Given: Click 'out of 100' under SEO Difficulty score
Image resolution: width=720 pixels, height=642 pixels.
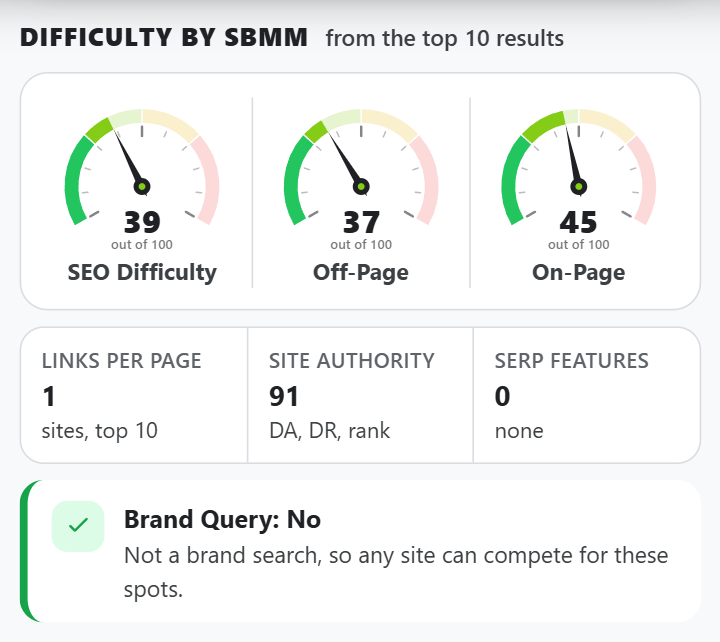Looking at the screenshot, I should click(x=142, y=245).
